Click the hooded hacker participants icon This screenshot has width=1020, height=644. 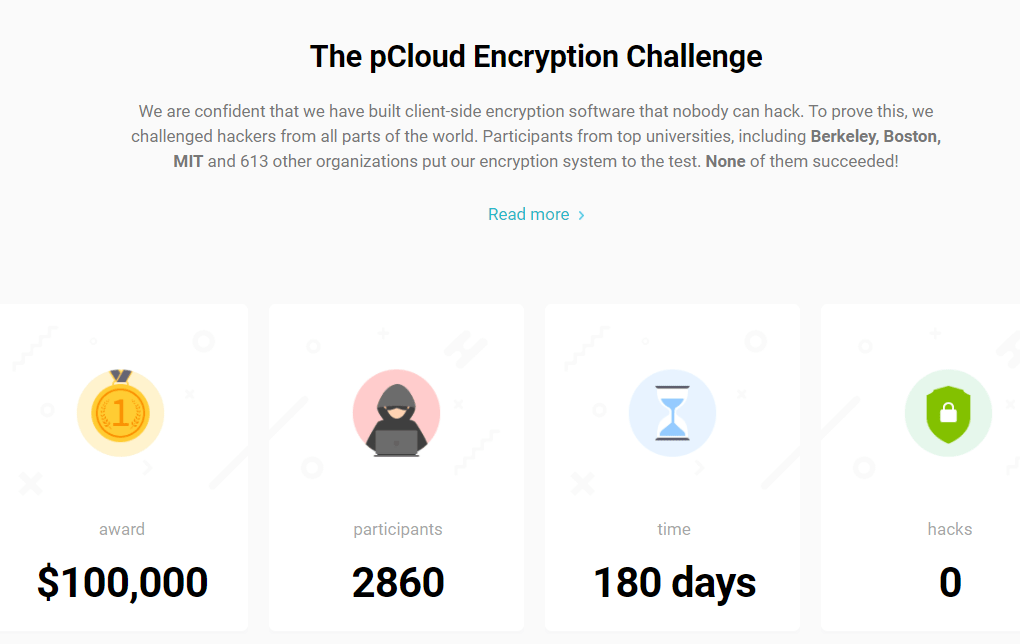(x=396, y=413)
